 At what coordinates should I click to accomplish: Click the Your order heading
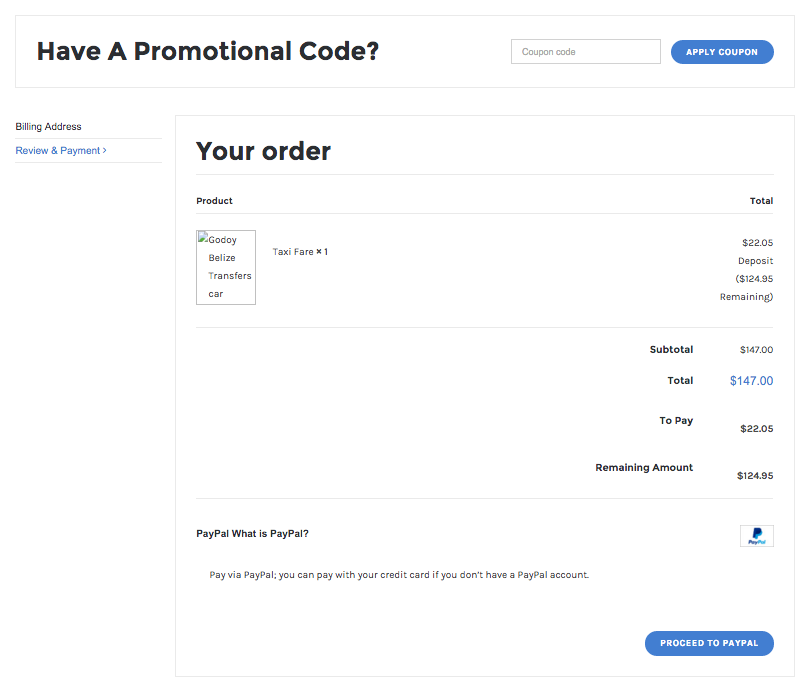click(x=263, y=151)
